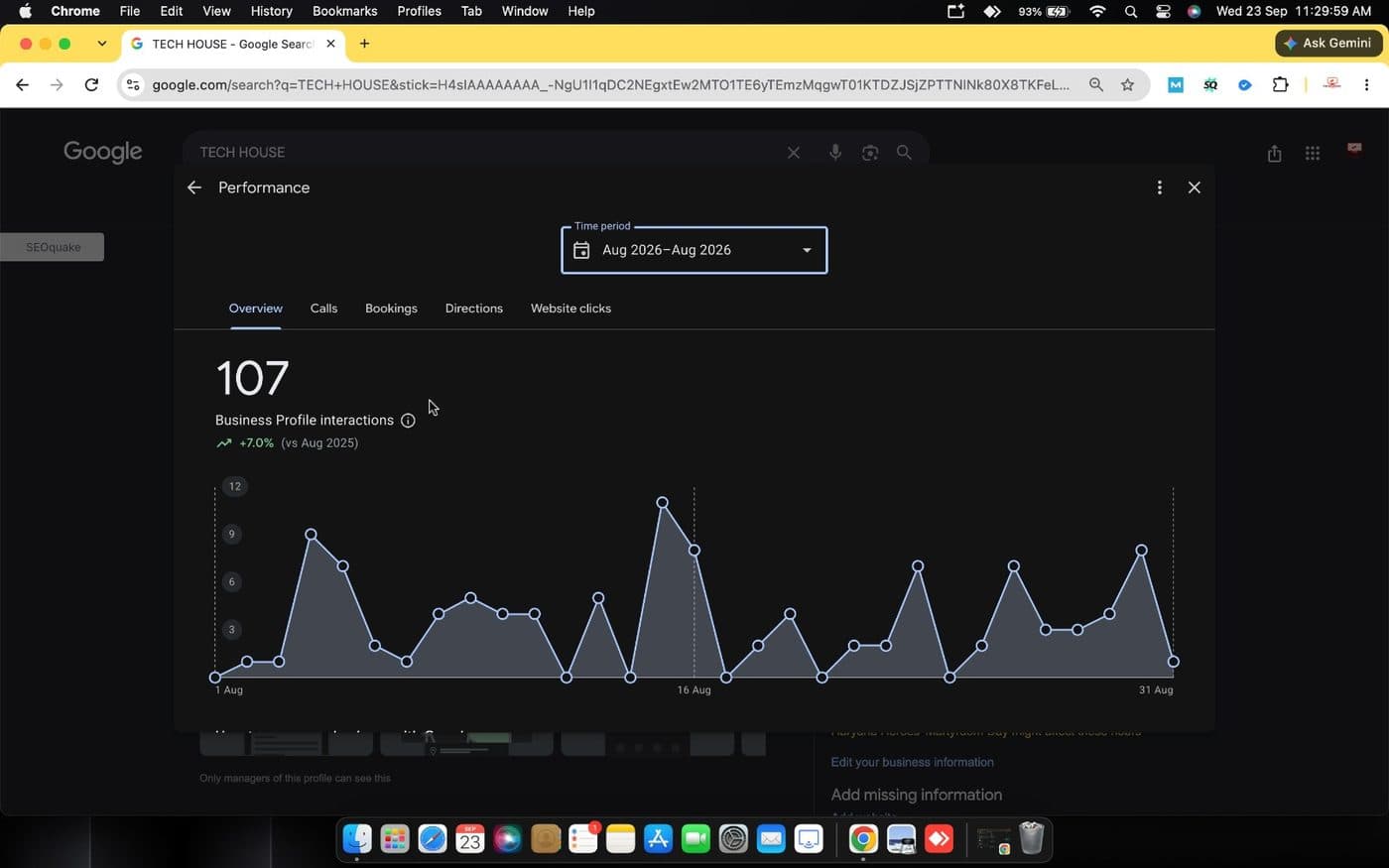The image size is (1389, 868).
Task: Open Spotlight search in menu bar
Action: [1131, 11]
